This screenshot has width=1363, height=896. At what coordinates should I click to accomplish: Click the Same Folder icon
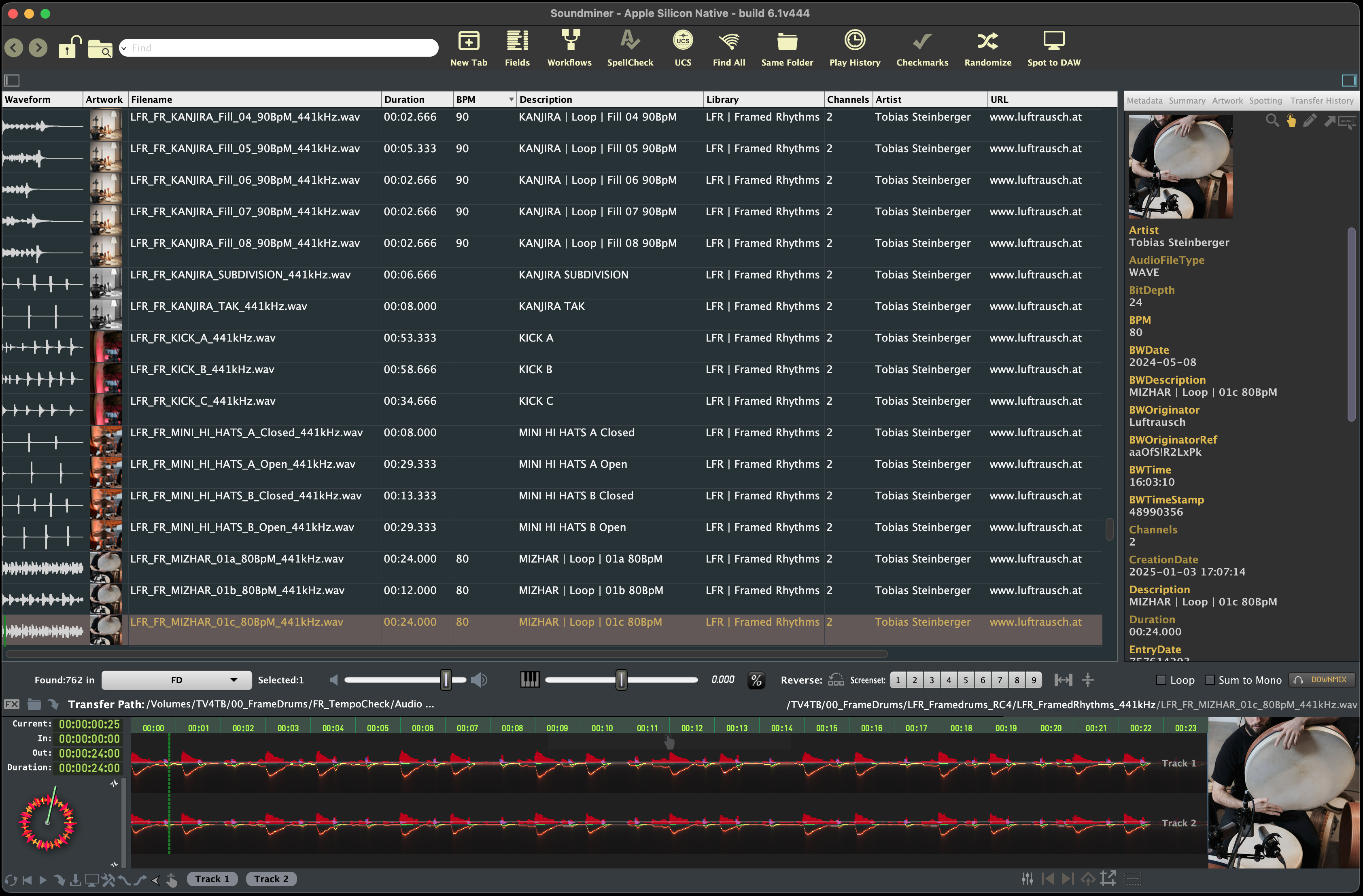(787, 48)
